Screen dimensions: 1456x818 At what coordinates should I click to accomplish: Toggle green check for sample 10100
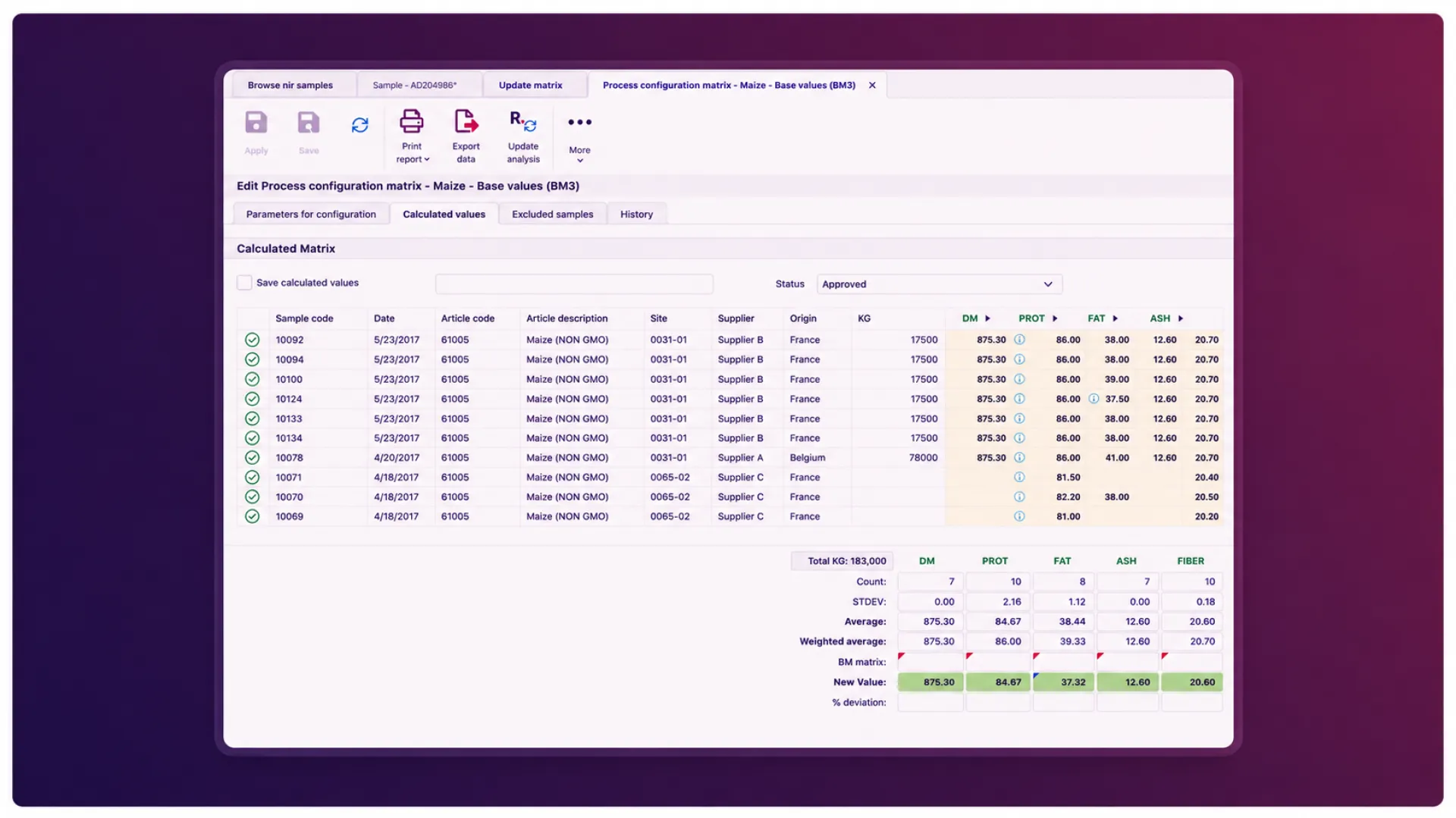[253, 379]
